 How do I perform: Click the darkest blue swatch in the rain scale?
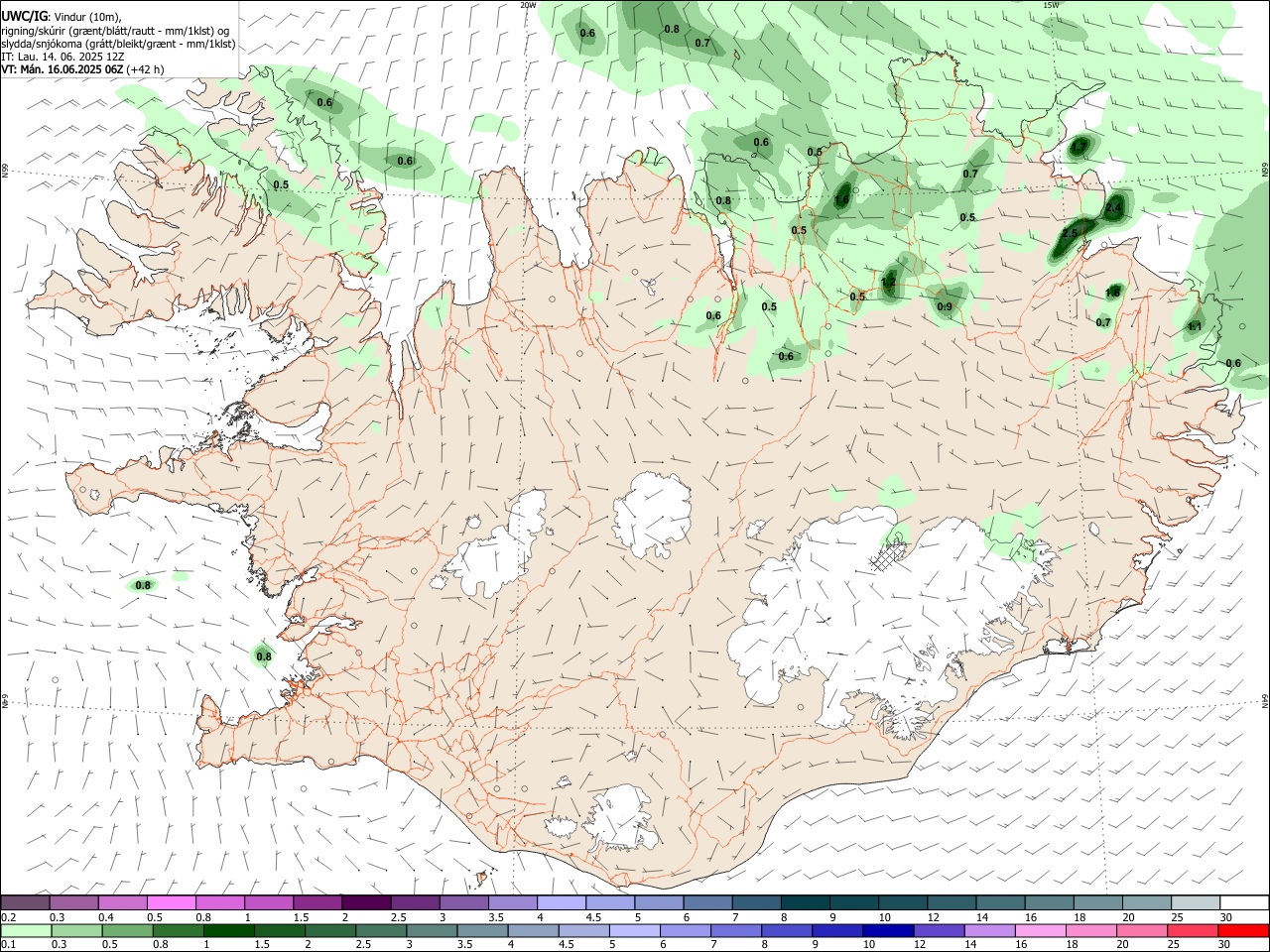[886, 931]
